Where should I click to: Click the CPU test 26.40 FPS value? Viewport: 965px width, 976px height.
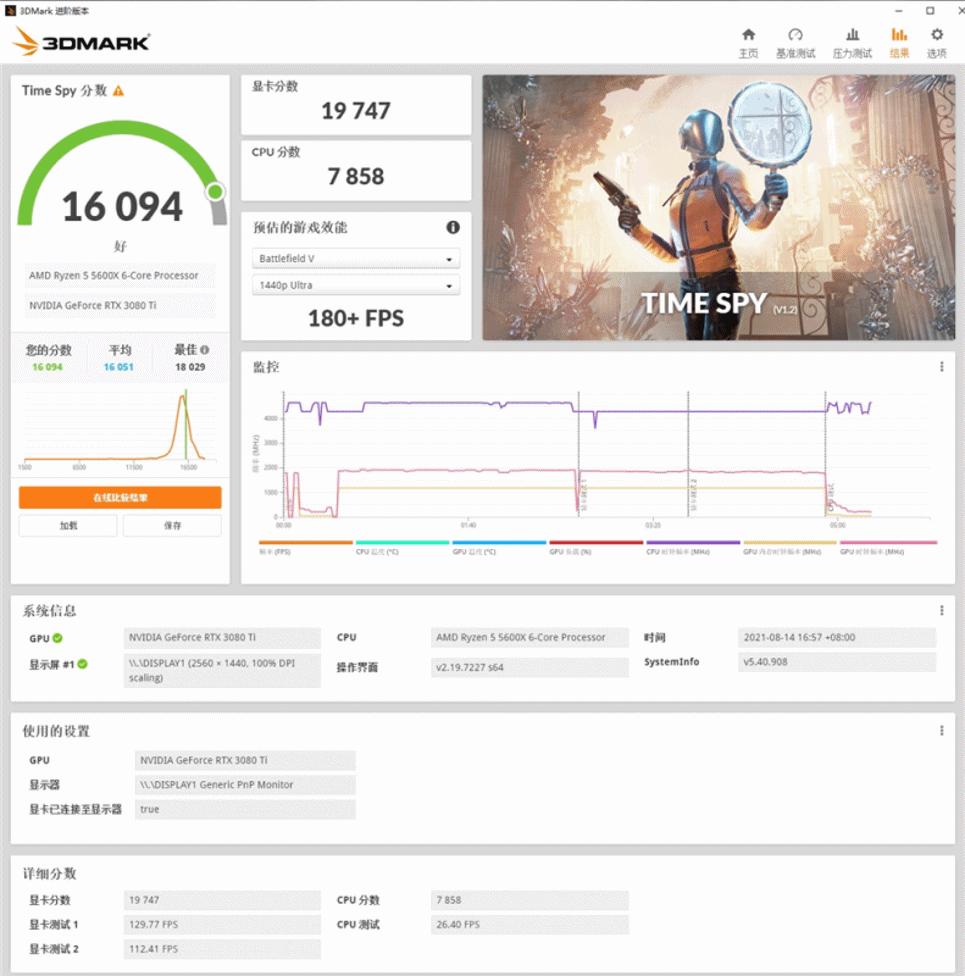tap(529, 924)
